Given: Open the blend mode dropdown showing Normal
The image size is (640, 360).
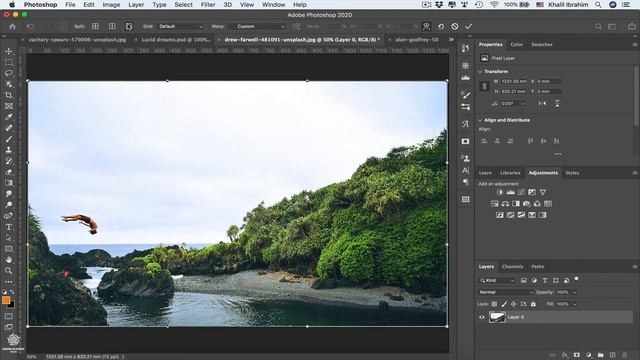Looking at the screenshot, I should (505, 292).
